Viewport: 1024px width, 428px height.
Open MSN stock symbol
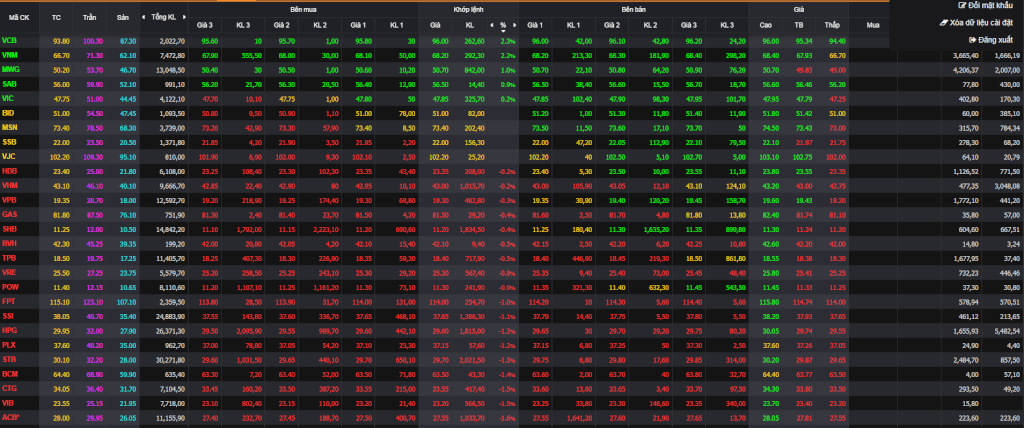[x=10, y=127]
